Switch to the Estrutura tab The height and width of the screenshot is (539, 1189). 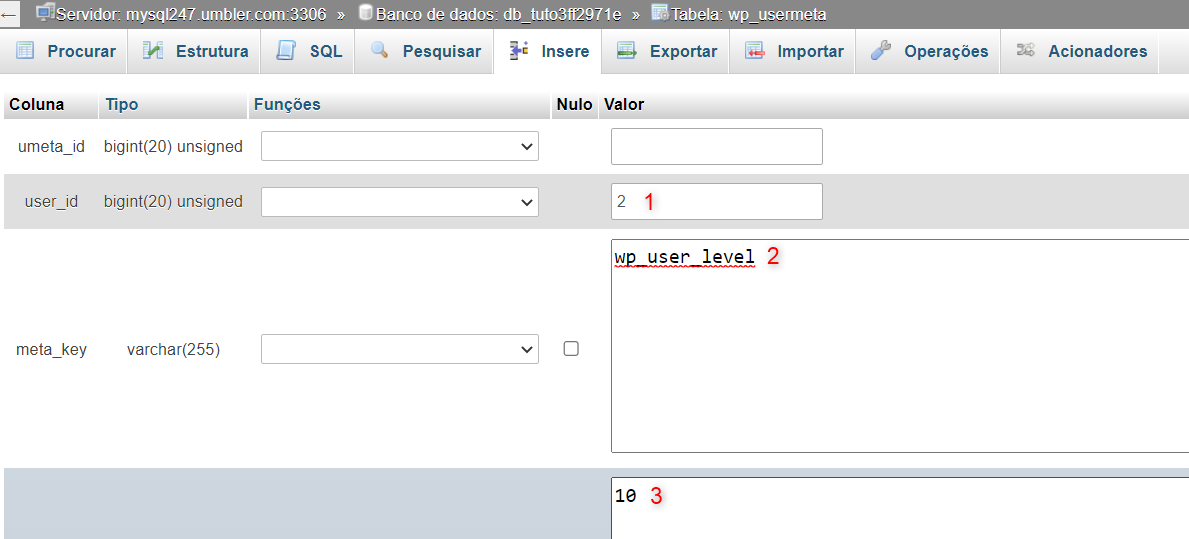pyautogui.click(x=211, y=51)
